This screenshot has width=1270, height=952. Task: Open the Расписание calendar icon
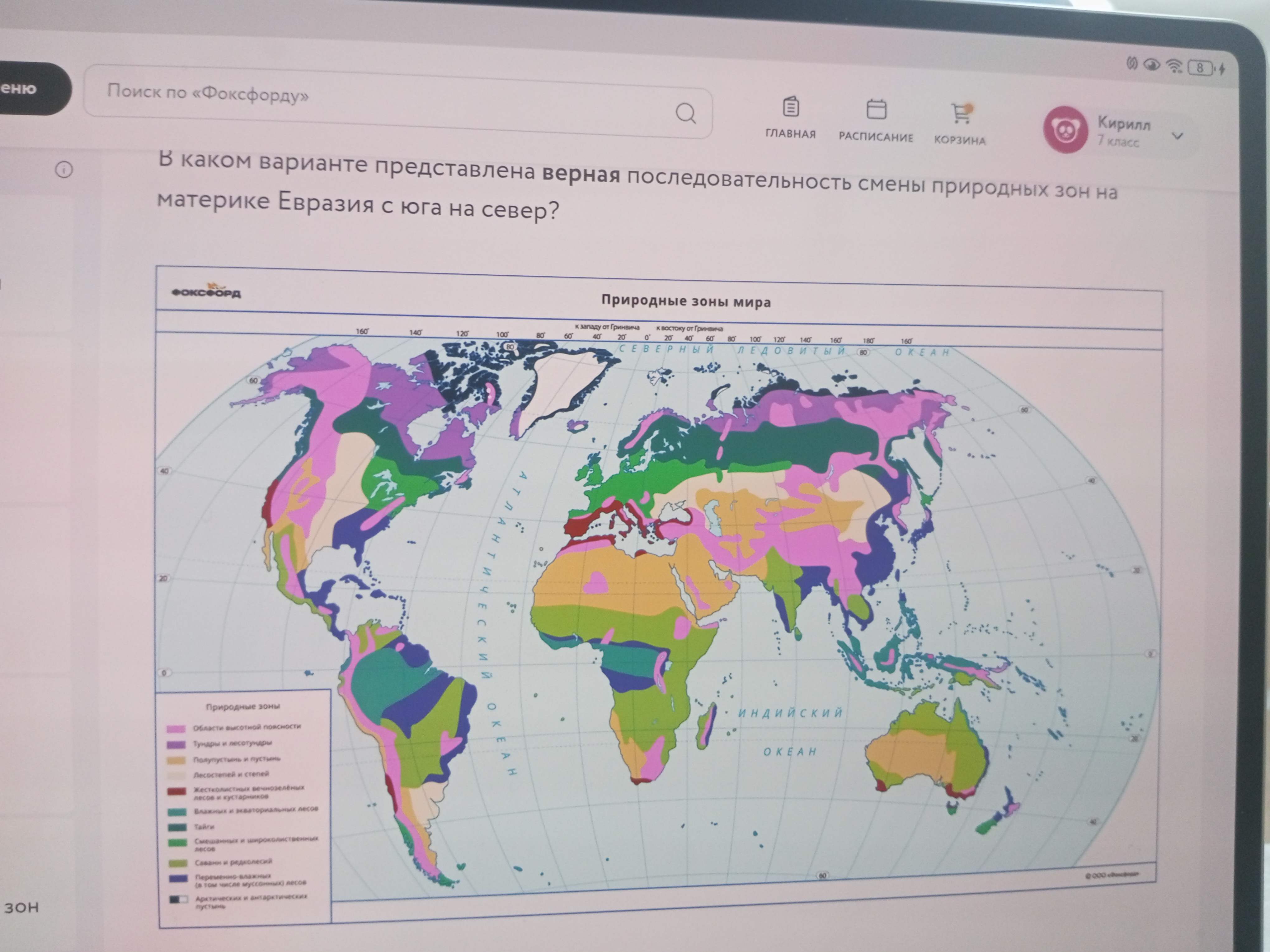point(876,109)
